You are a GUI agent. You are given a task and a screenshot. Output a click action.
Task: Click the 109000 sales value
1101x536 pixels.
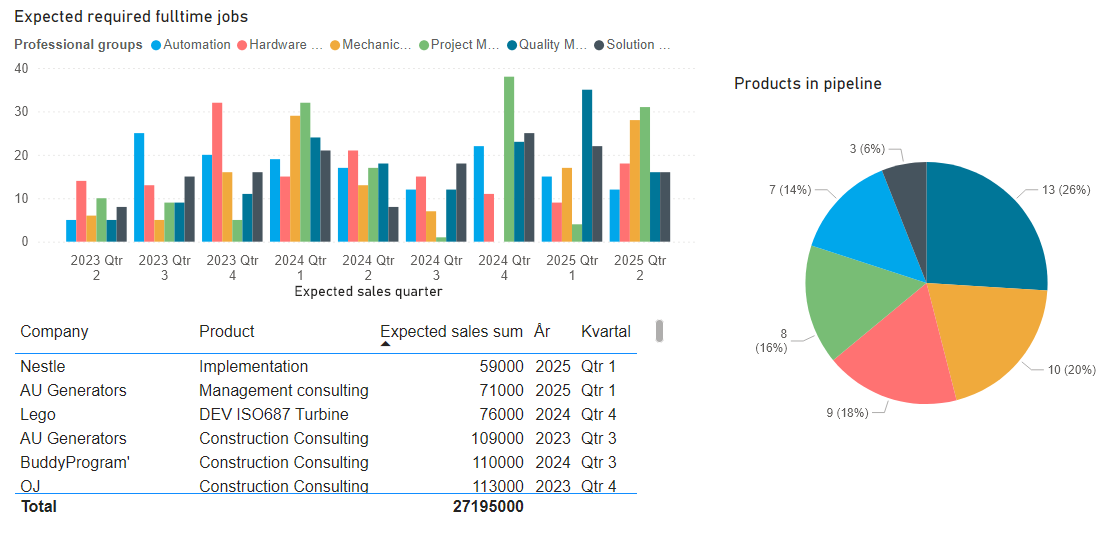pos(498,438)
